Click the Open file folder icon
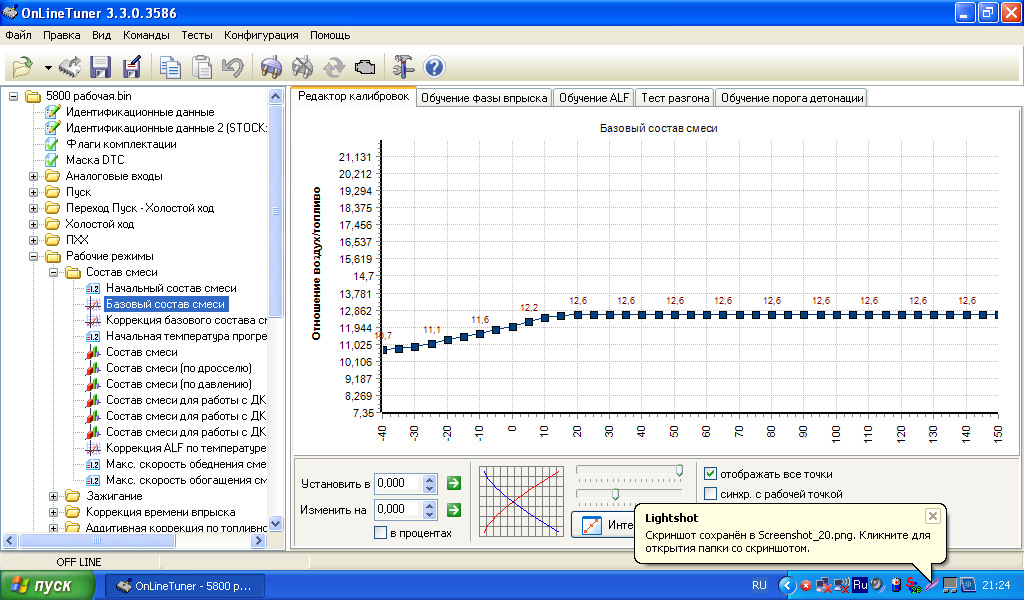This screenshot has height=600, width=1024. tap(22, 67)
